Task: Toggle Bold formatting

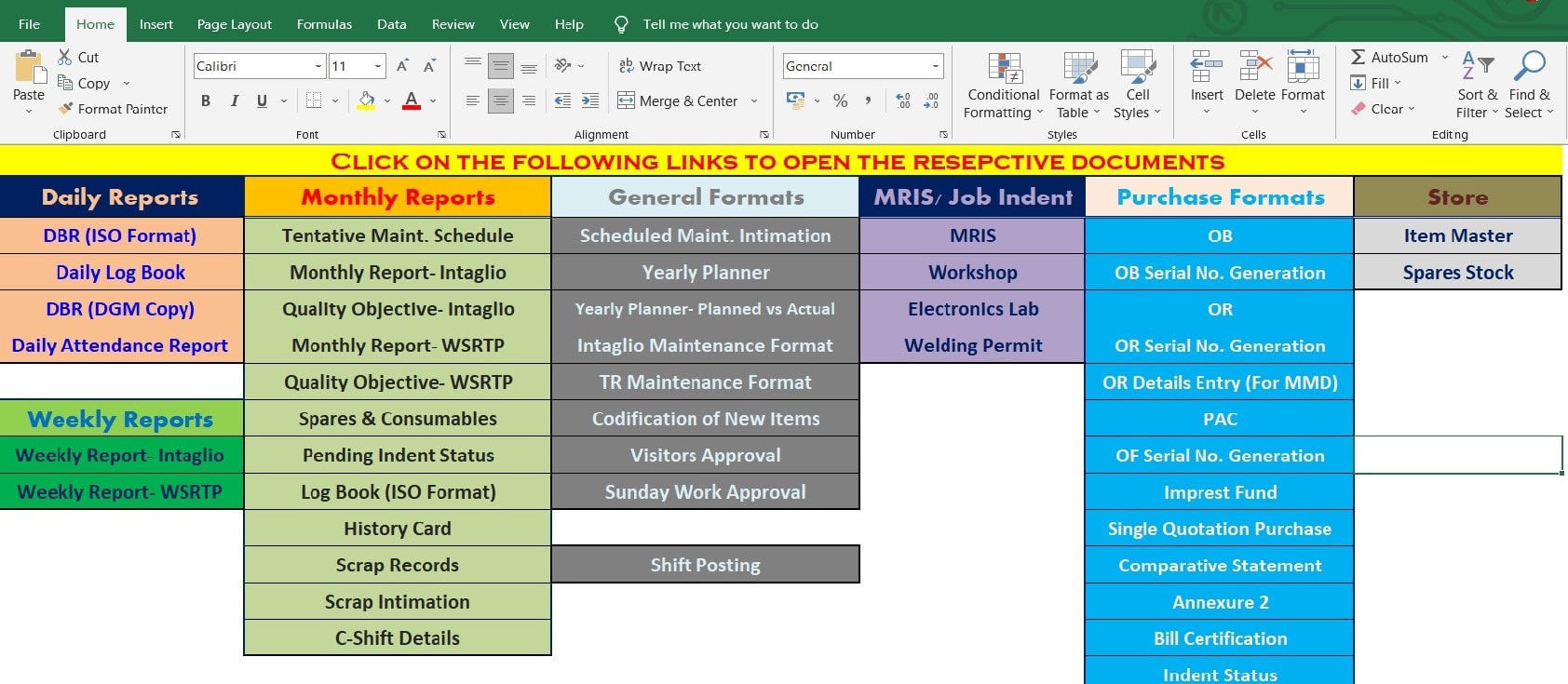Action: (x=206, y=101)
